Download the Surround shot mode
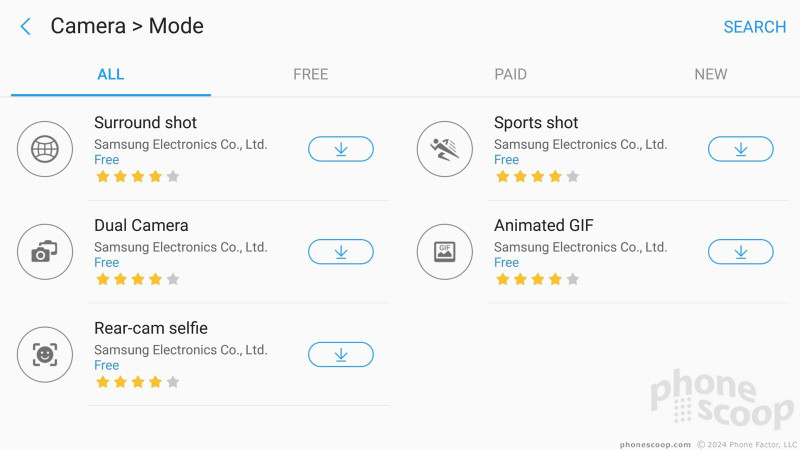800x450 pixels. pyautogui.click(x=341, y=149)
